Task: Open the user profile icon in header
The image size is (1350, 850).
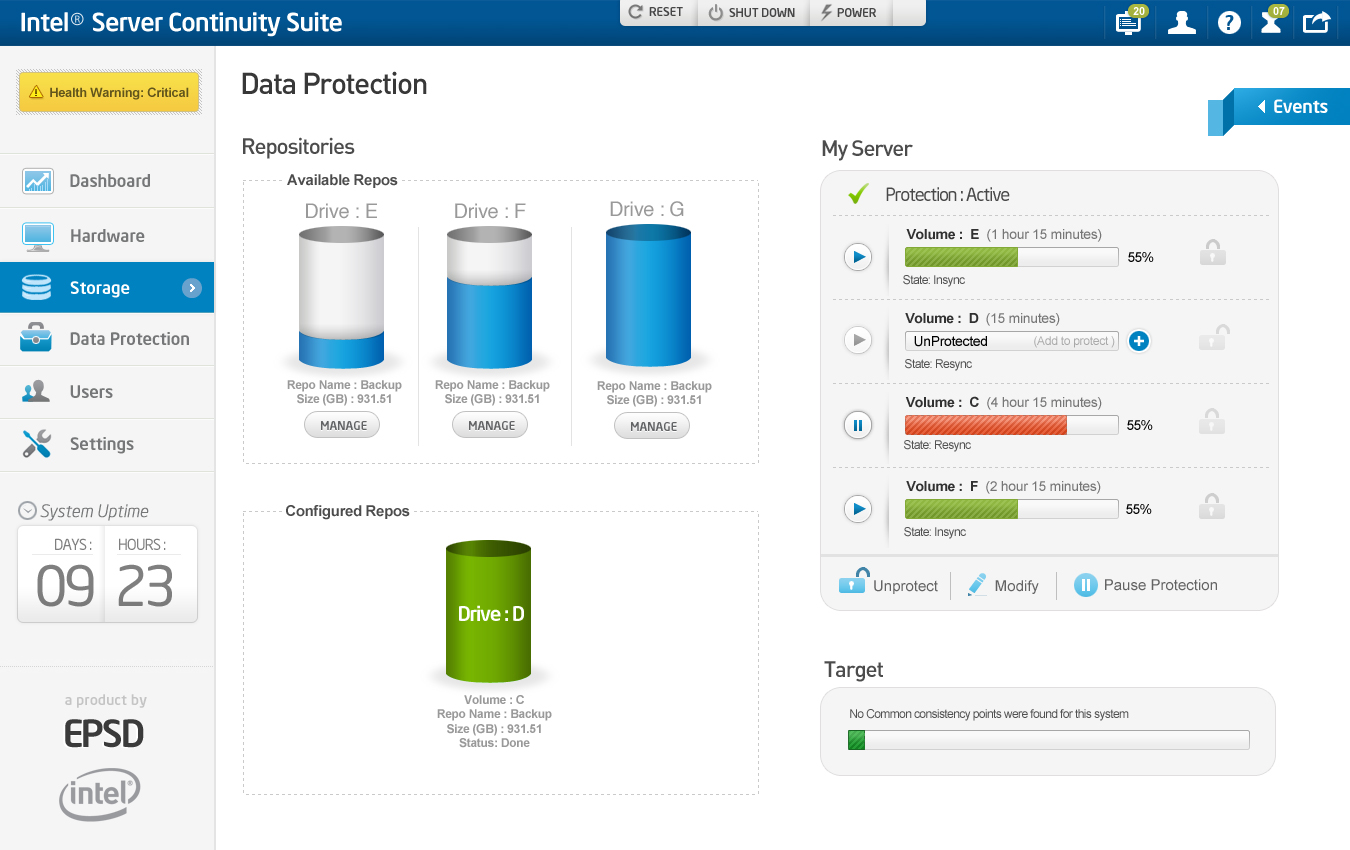Action: click(1181, 22)
